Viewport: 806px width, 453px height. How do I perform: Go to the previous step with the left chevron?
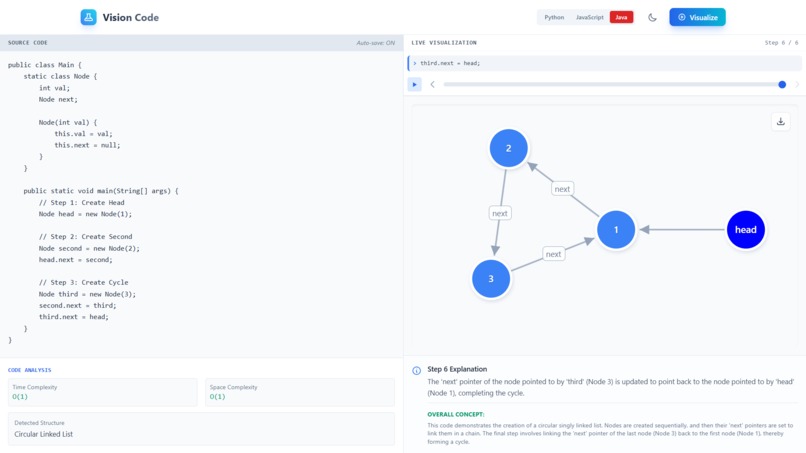(432, 84)
